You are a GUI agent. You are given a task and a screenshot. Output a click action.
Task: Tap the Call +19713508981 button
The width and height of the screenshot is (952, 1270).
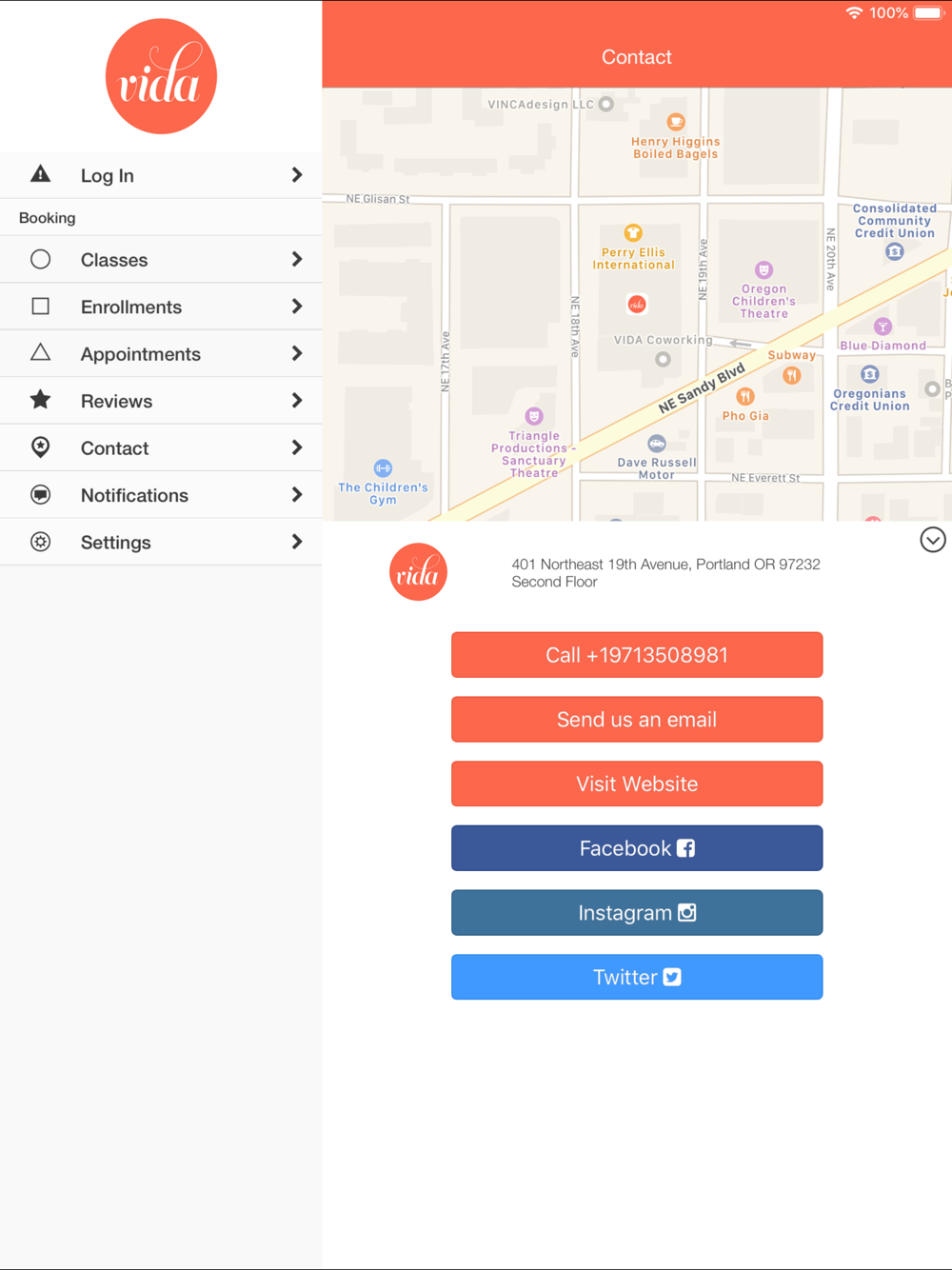coord(637,655)
